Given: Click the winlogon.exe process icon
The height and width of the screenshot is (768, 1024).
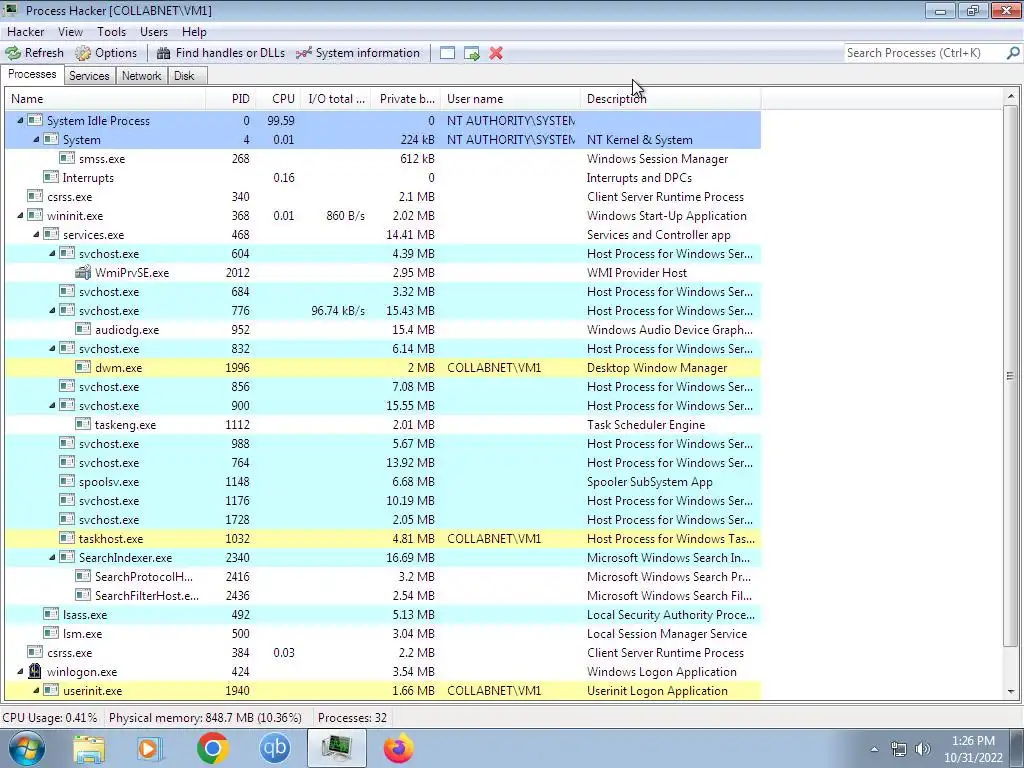Looking at the screenshot, I should coord(35,671).
